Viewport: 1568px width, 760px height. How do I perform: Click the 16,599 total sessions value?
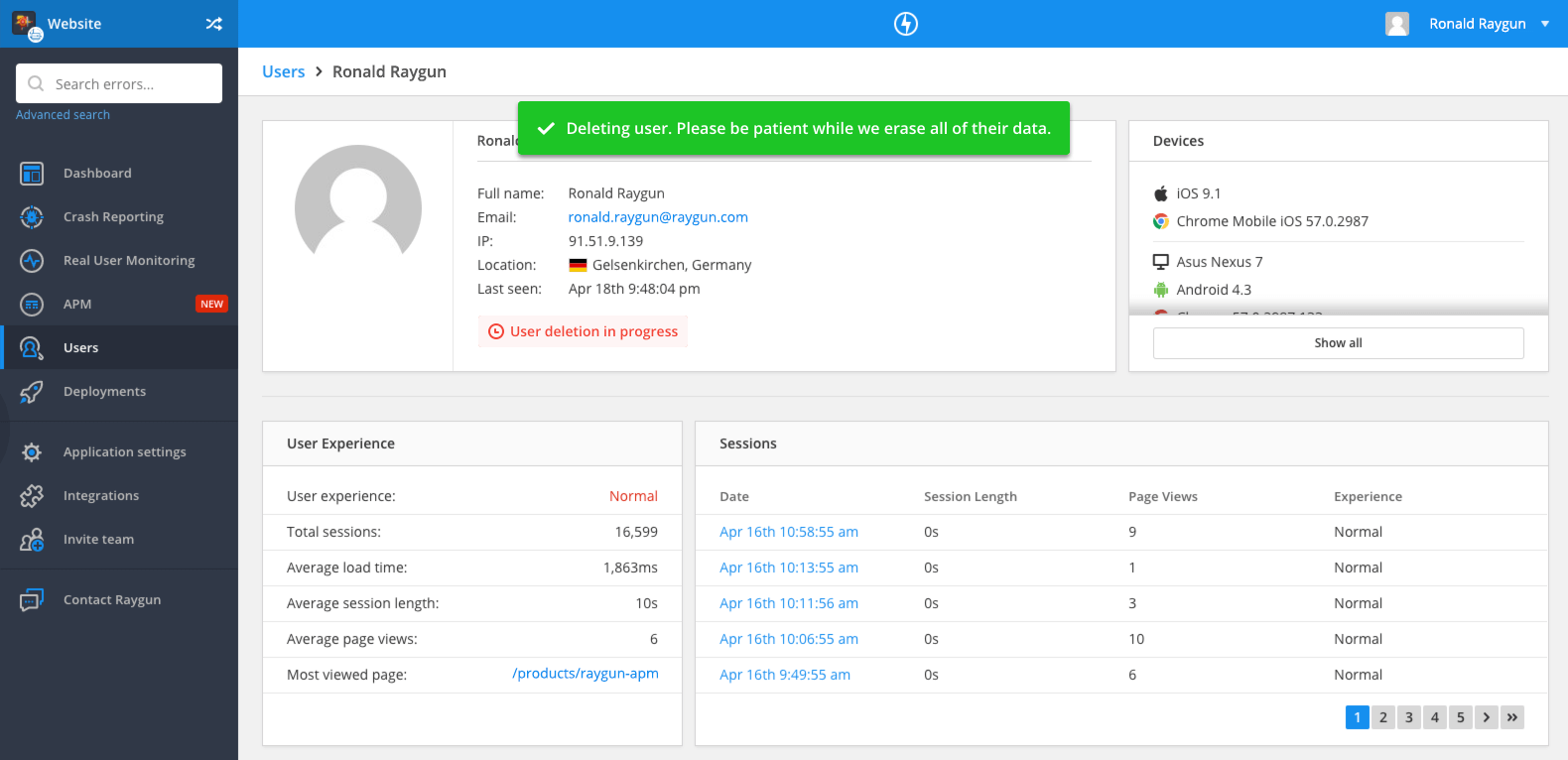tap(636, 532)
